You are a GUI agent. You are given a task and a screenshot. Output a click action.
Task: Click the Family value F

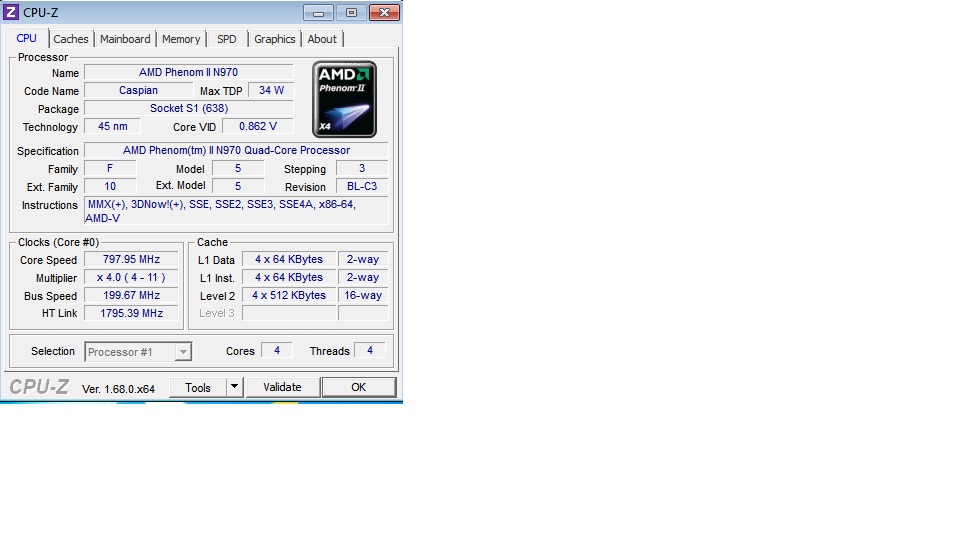pos(110,168)
